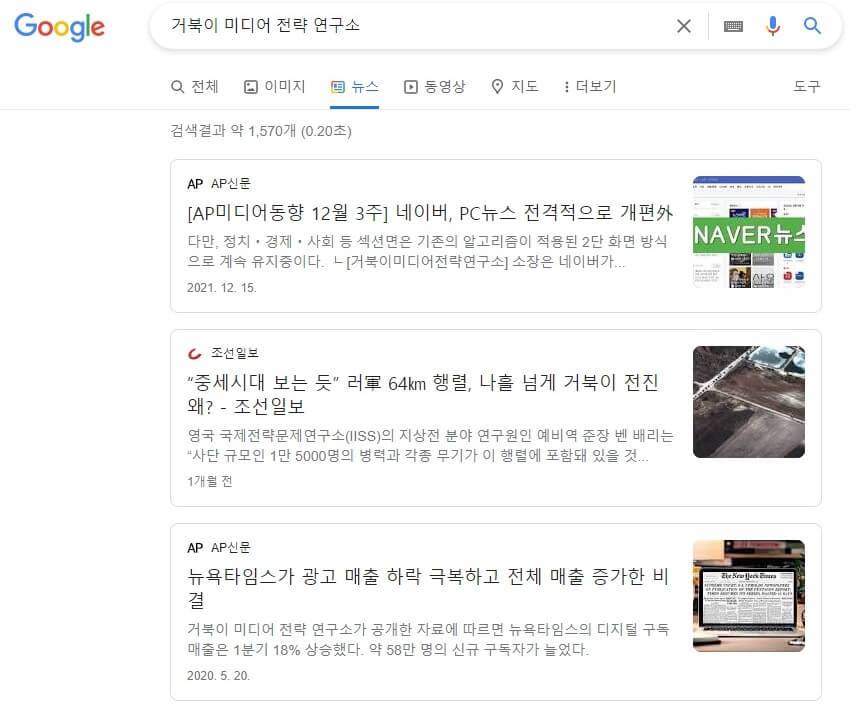This screenshot has height=711, width=857.
Task: Click the aerial convoy photo thumbnail
Action: click(748, 402)
